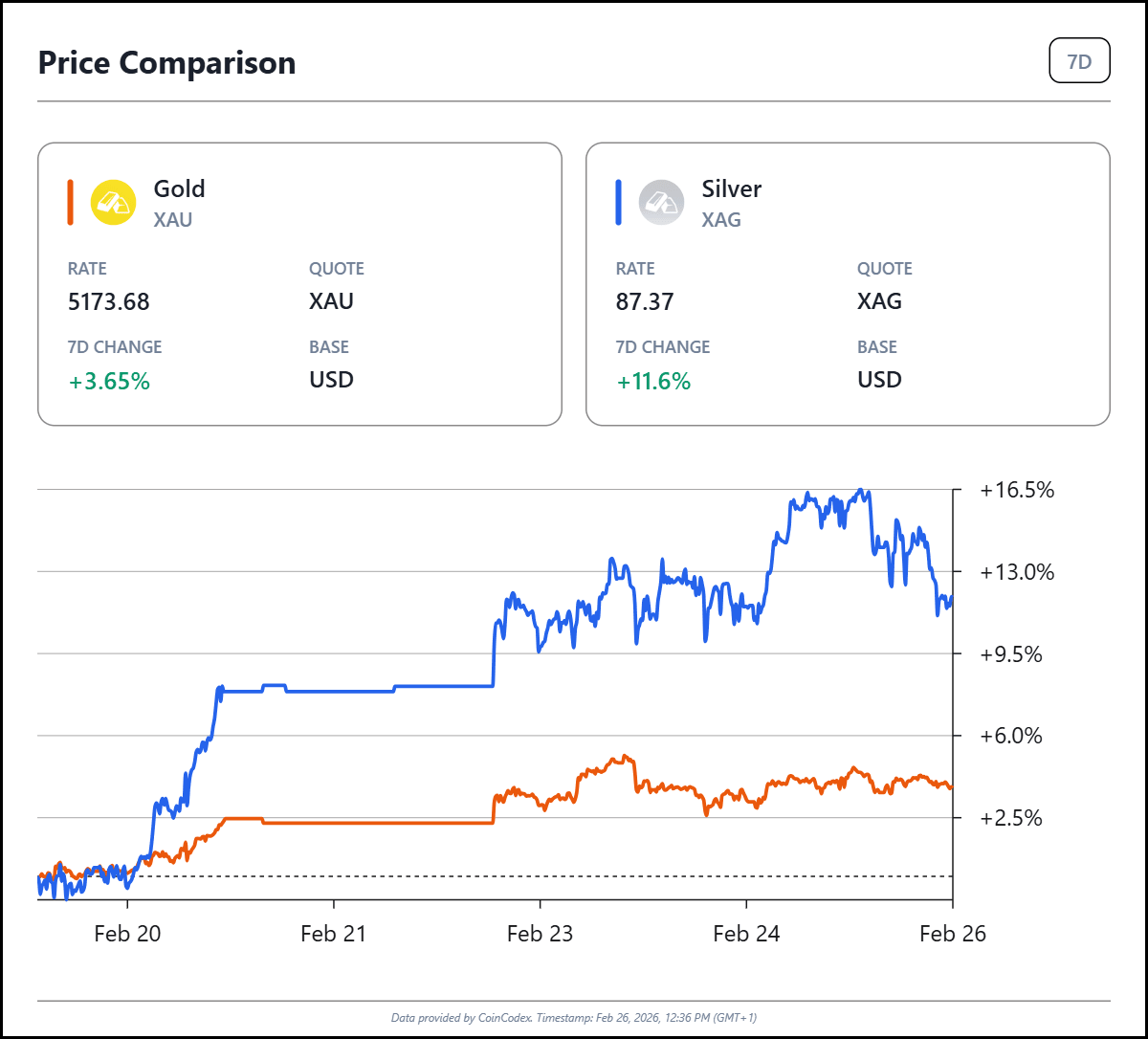Click the Feb 26 date axis label

coord(952,934)
